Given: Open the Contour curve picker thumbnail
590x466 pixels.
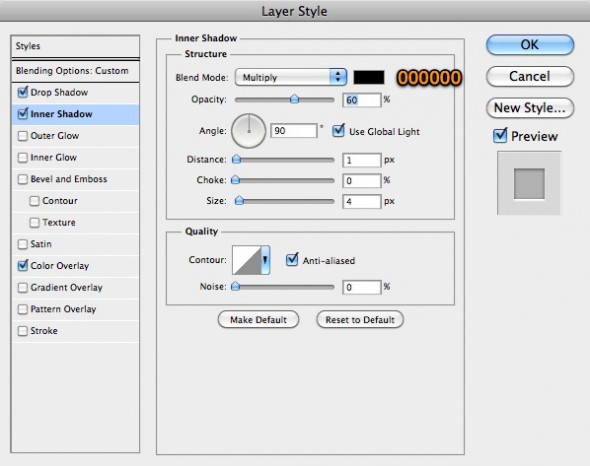Looking at the screenshot, I should [247, 260].
